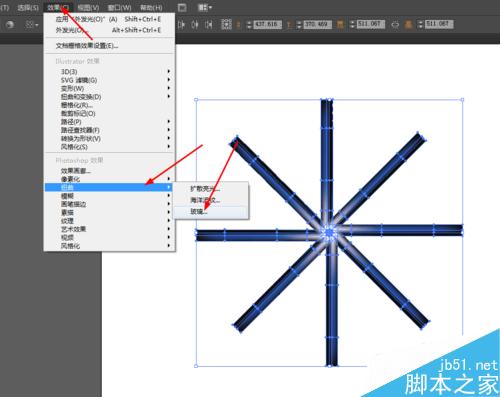Click the last horizontal distribute icon

[209, 24]
